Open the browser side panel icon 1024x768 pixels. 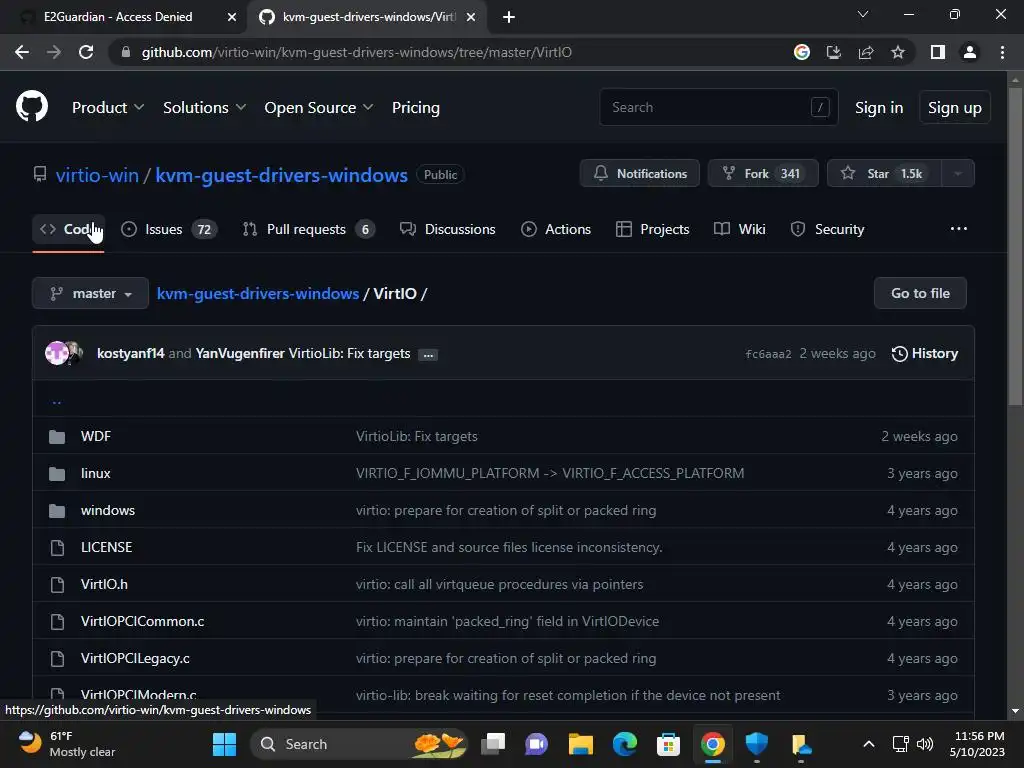[x=938, y=52]
